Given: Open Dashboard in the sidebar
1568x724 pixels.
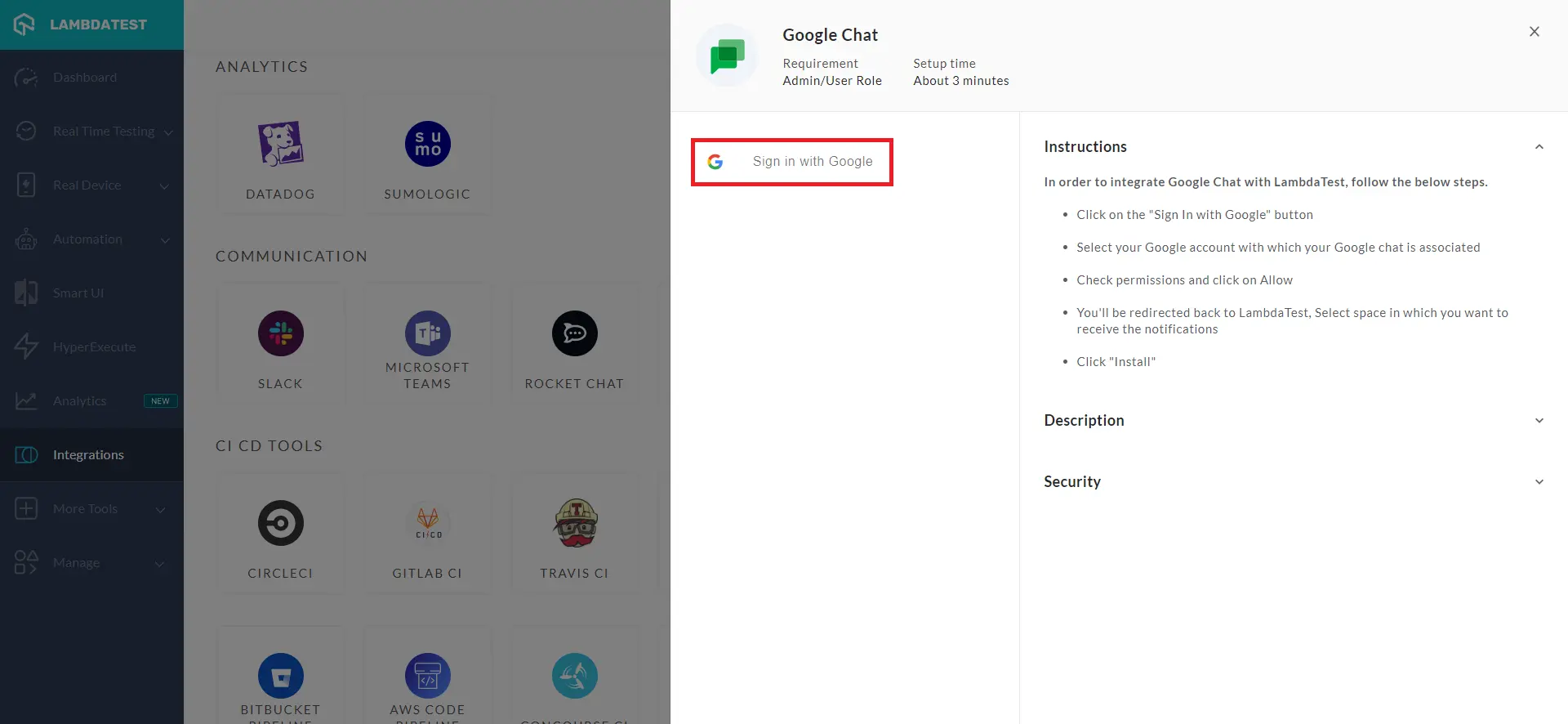Looking at the screenshot, I should pyautogui.click(x=85, y=78).
